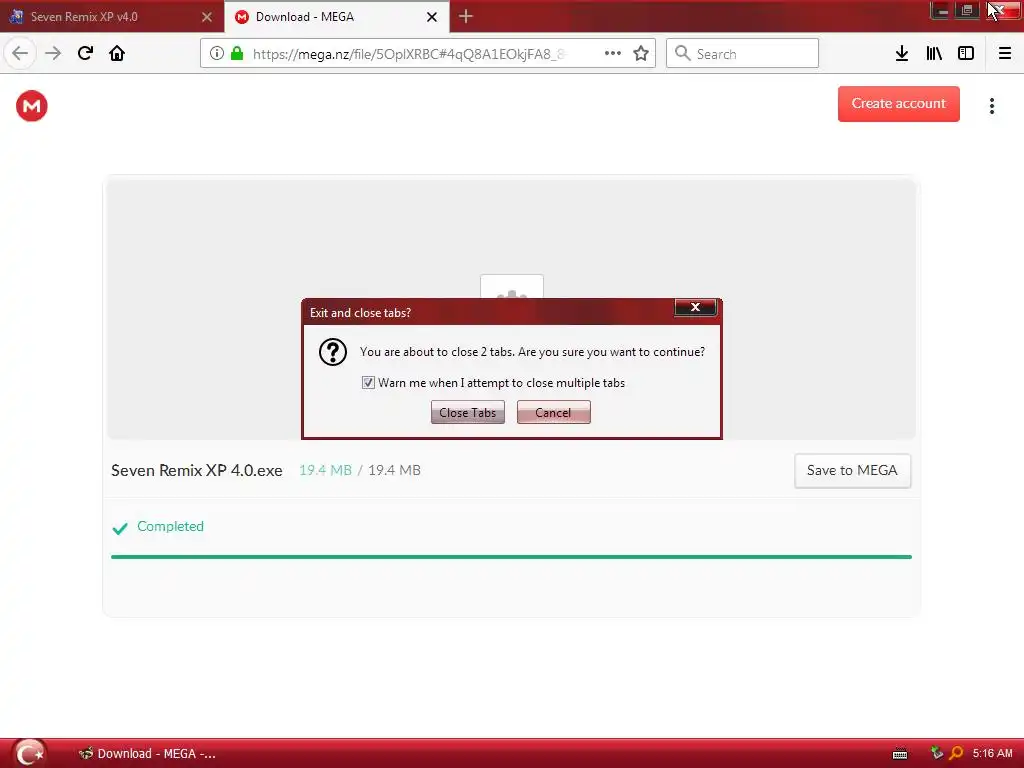
Task: Close the Exit and close tabs dialog
Action: [696, 308]
